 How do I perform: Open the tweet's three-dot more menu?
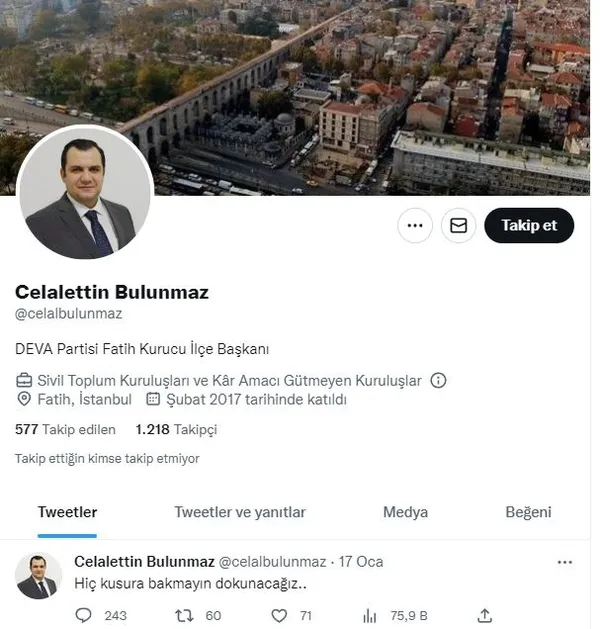tap(564, 562)
